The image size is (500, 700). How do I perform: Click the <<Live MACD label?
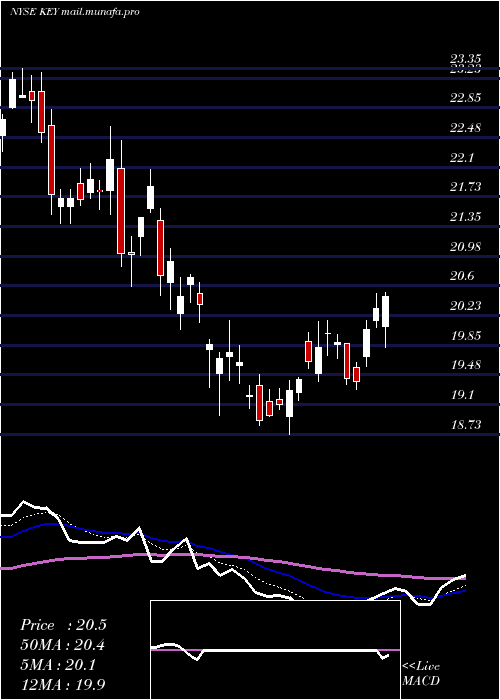(x=421, y=674)
